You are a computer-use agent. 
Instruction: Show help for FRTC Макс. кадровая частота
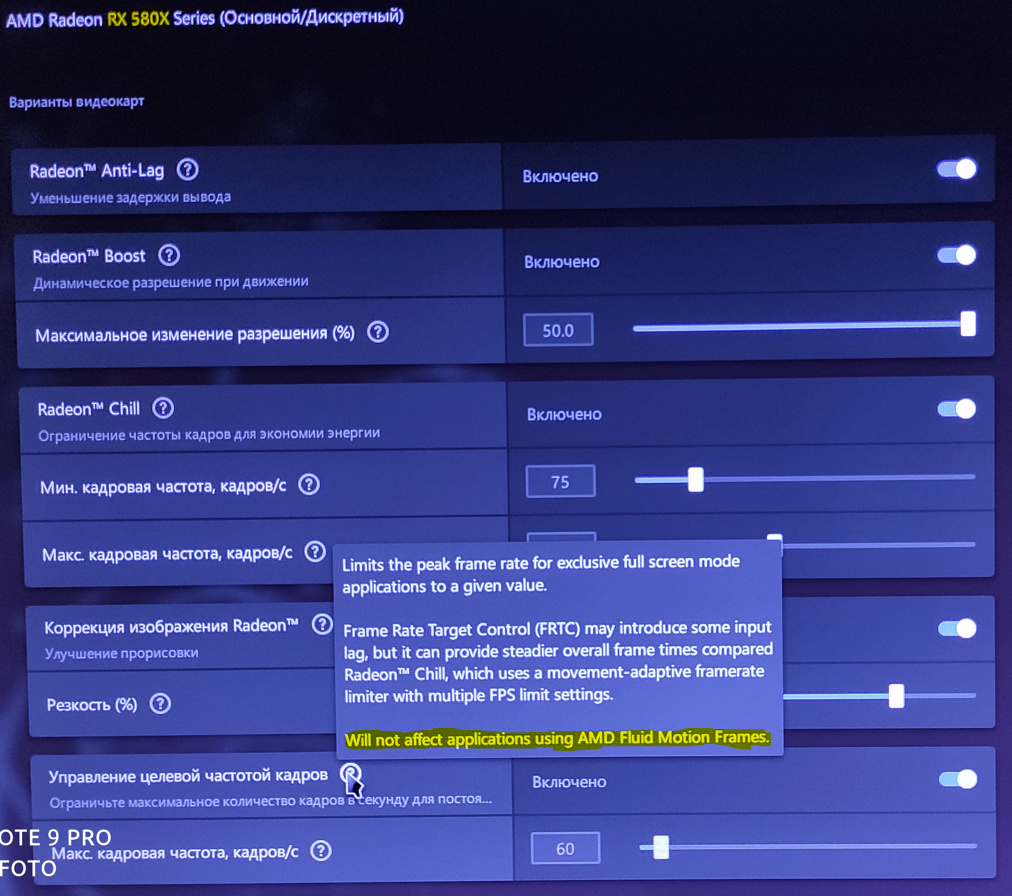point(321,851)
